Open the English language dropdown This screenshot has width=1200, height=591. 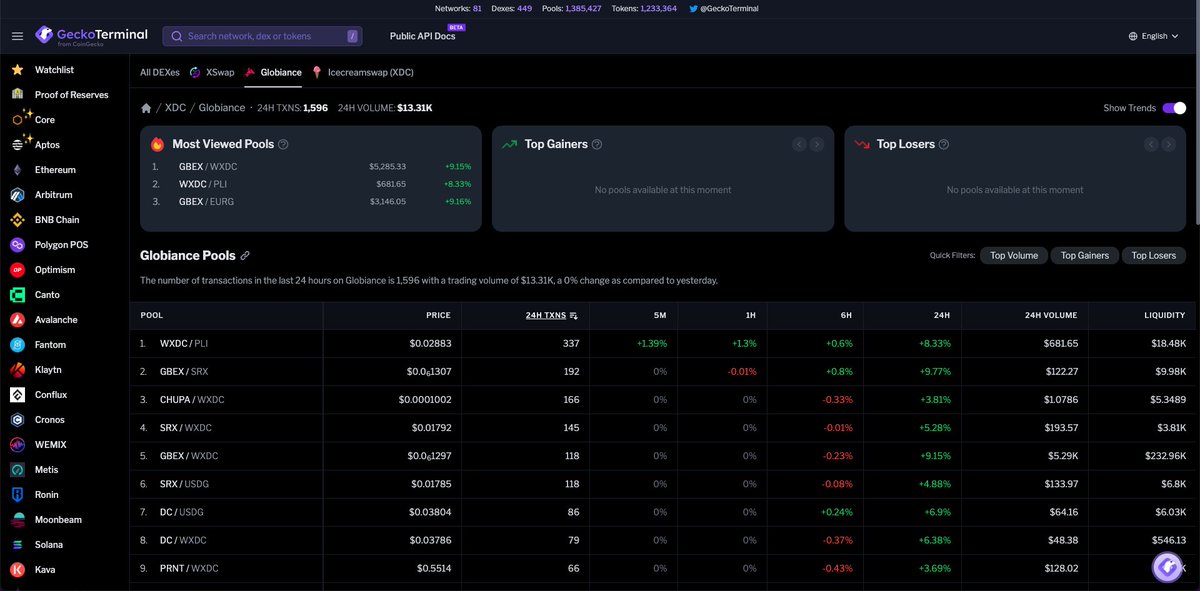tap(1154, 36)
